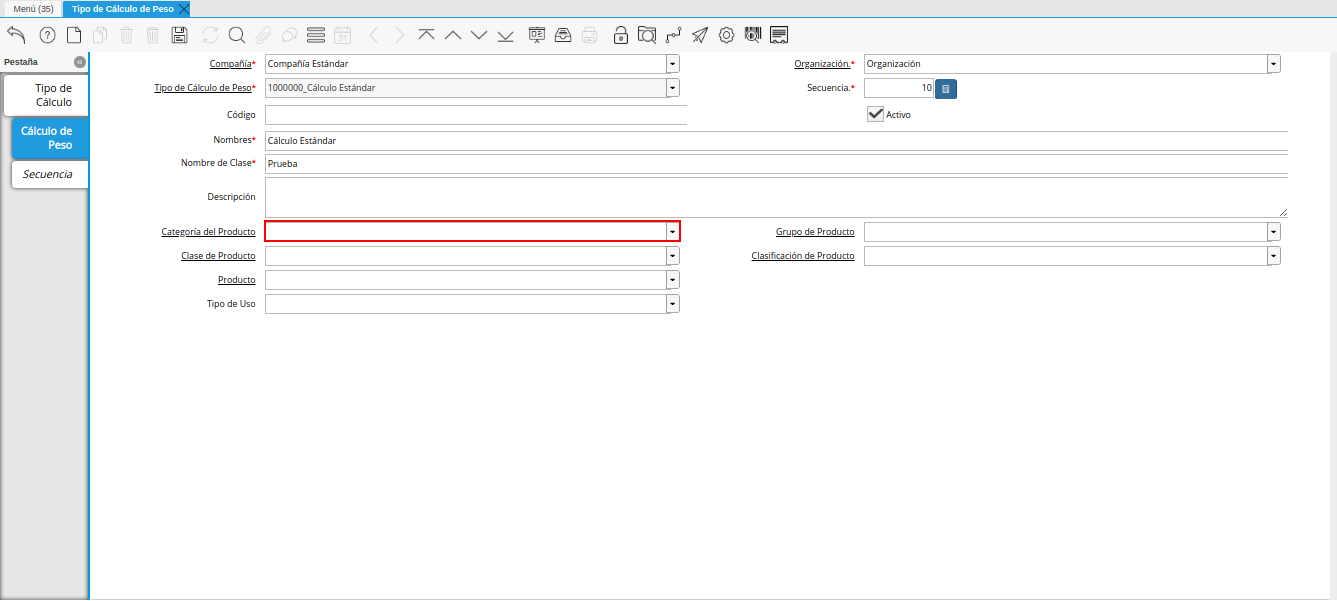1337x601 pixels.
Task: Click the chat bubbles icon
Action: (289, 35)
